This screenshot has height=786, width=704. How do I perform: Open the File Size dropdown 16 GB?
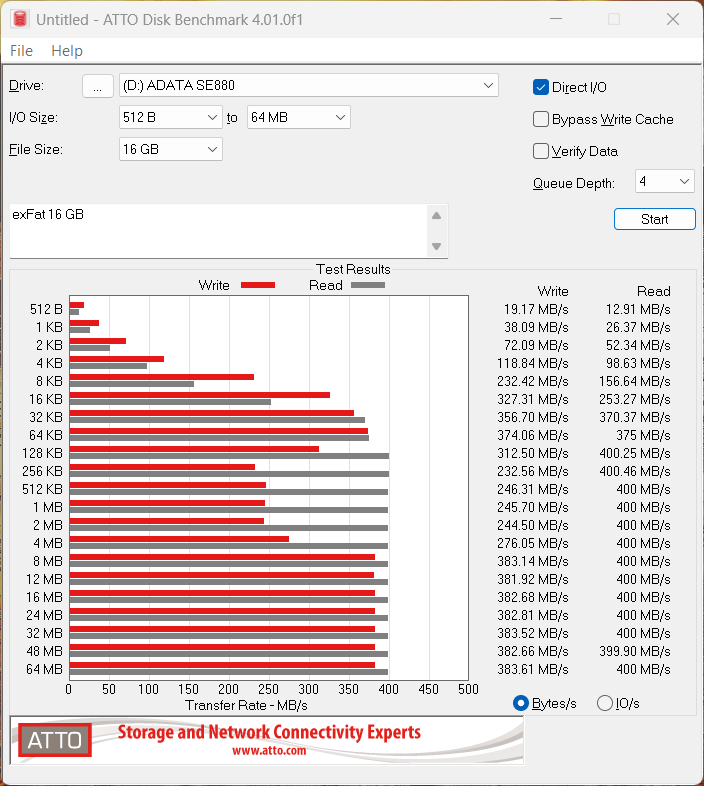171,149
